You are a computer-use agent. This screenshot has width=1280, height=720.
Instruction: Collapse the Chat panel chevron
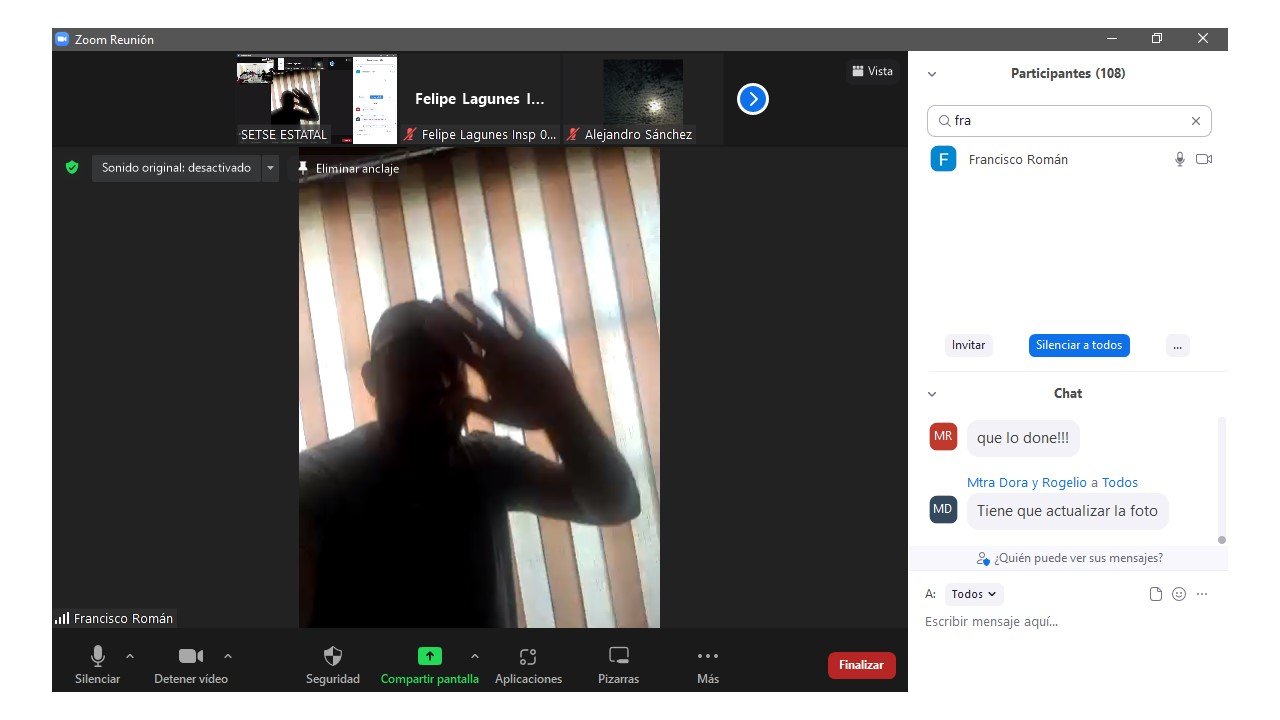pos(932,394)
